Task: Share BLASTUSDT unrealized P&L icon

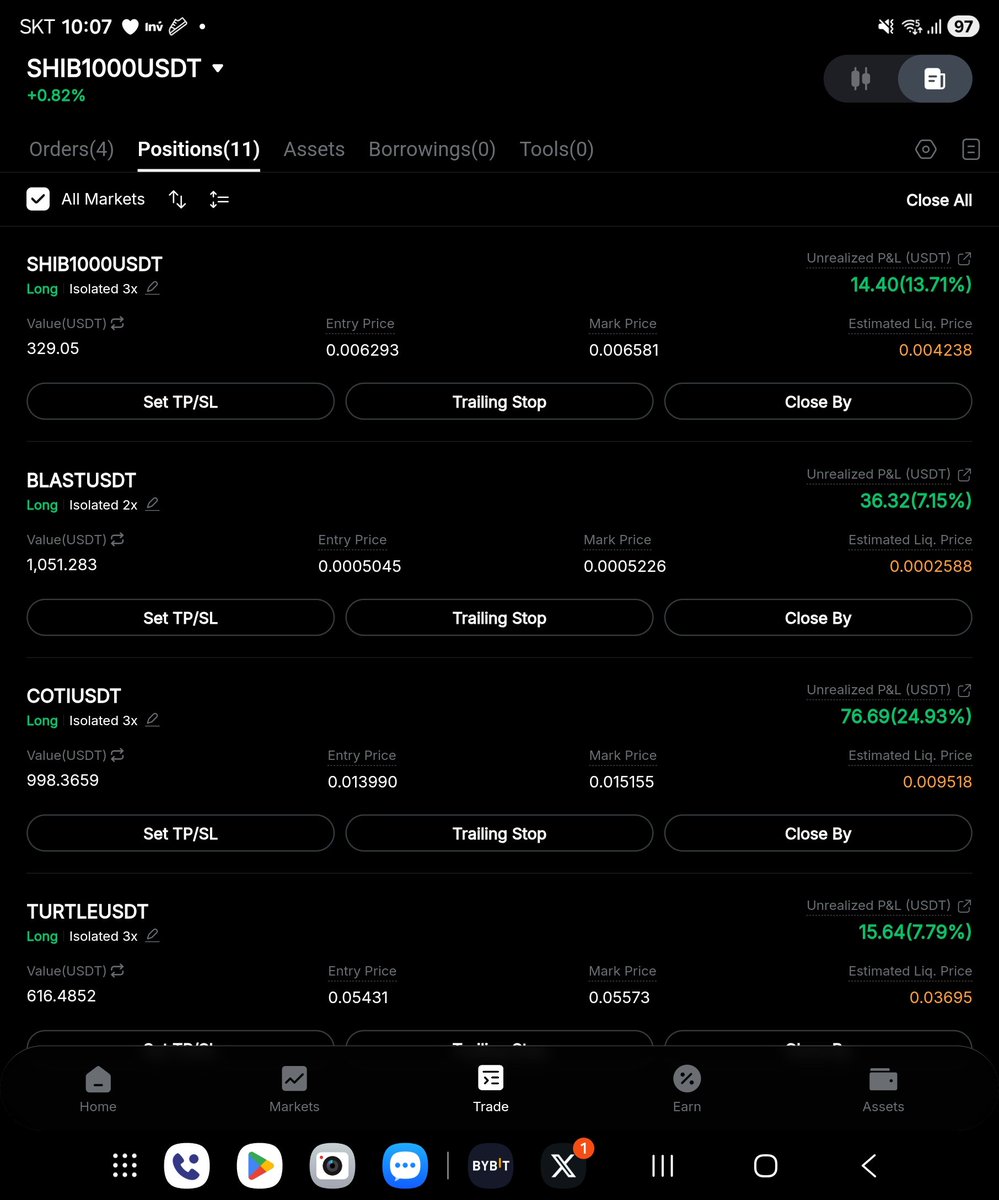Action: 964,474
